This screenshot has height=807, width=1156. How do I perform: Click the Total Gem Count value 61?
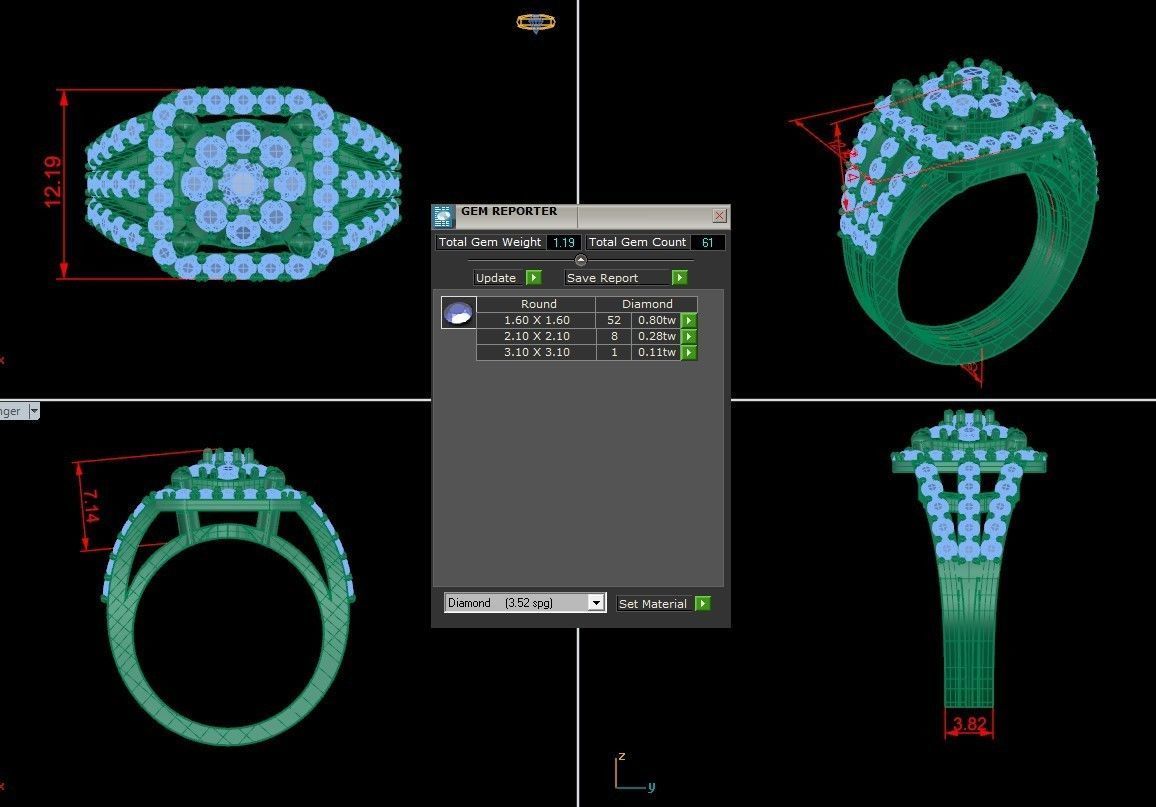[x=708, y=242]
